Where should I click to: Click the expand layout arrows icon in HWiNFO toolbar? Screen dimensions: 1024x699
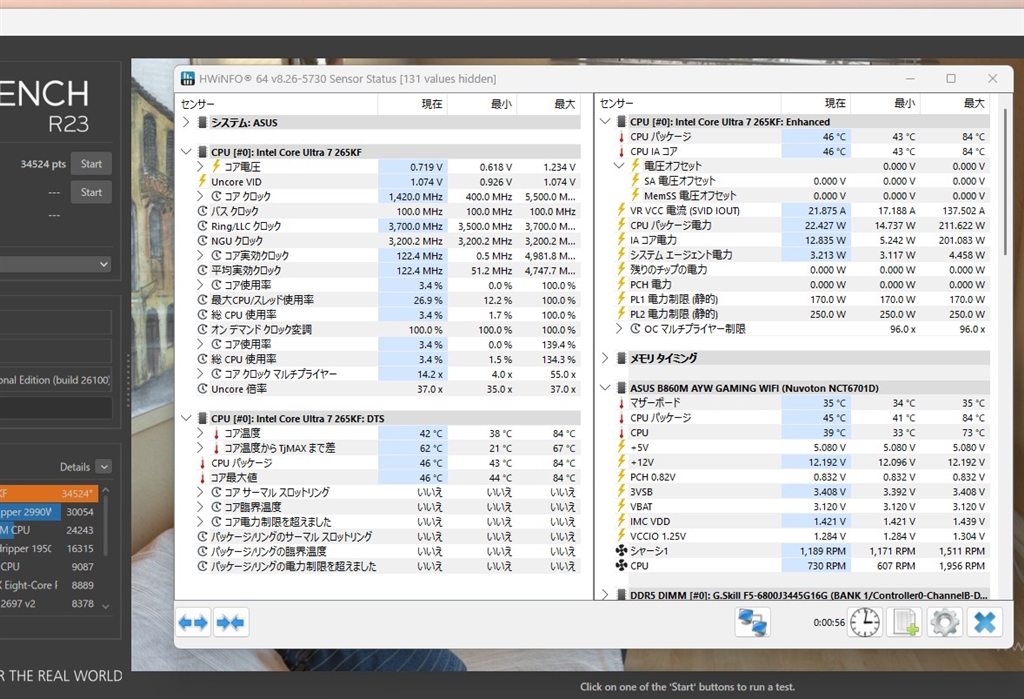point(193,623)
